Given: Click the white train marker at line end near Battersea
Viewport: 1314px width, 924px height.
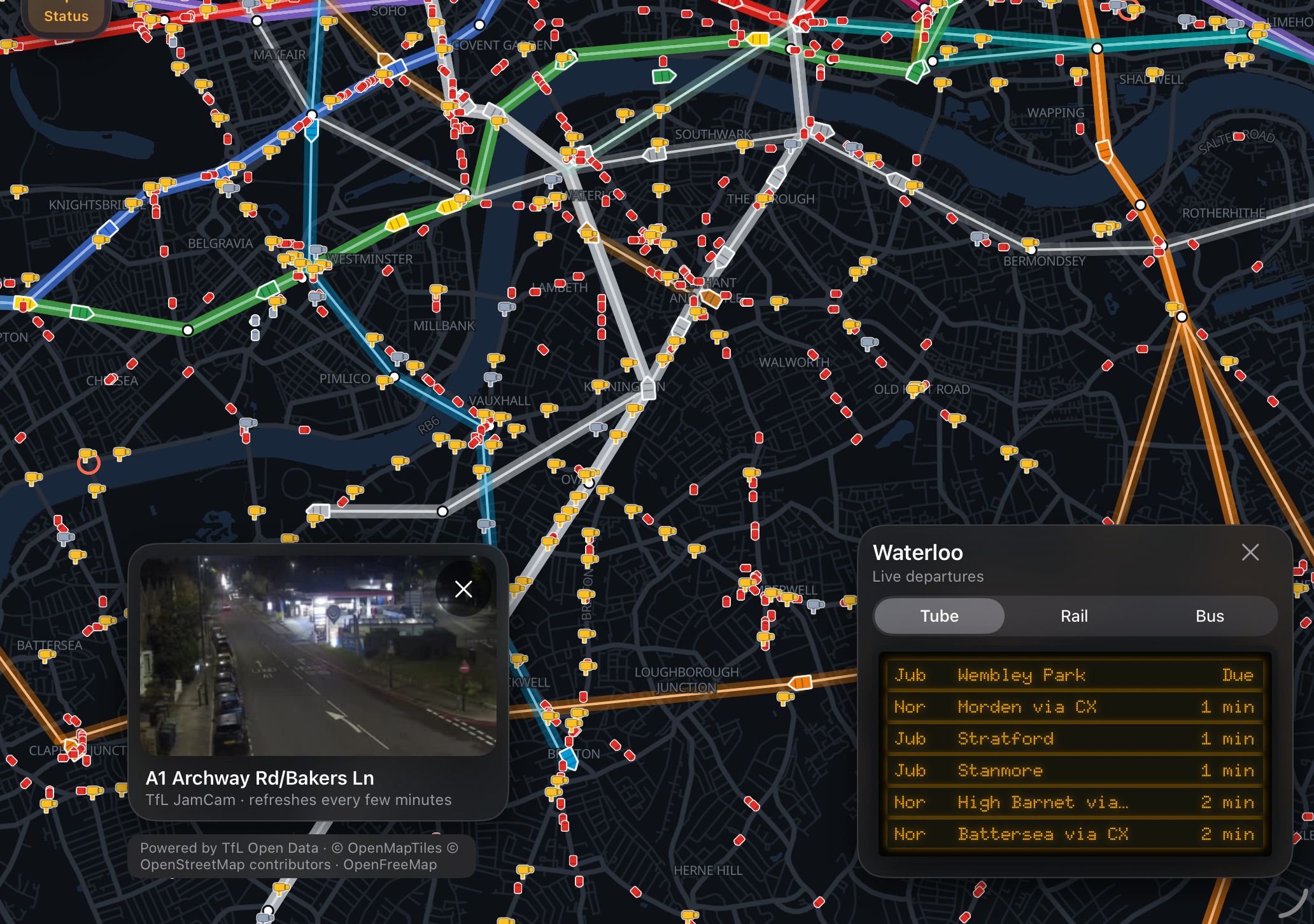Looking at the screenshot, I should pos(318,510).
